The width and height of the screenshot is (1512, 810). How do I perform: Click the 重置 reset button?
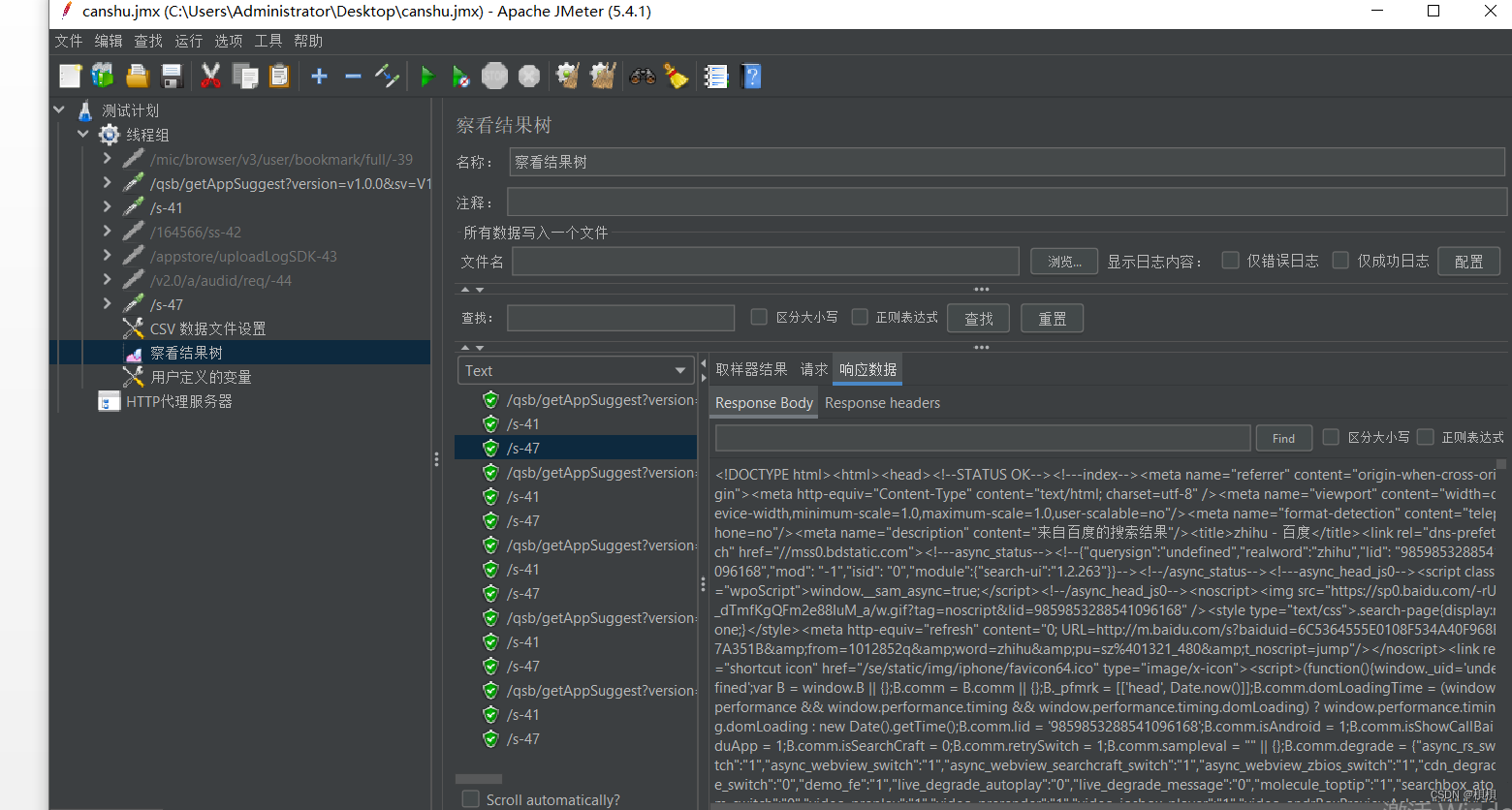(x=1053, y=318)
